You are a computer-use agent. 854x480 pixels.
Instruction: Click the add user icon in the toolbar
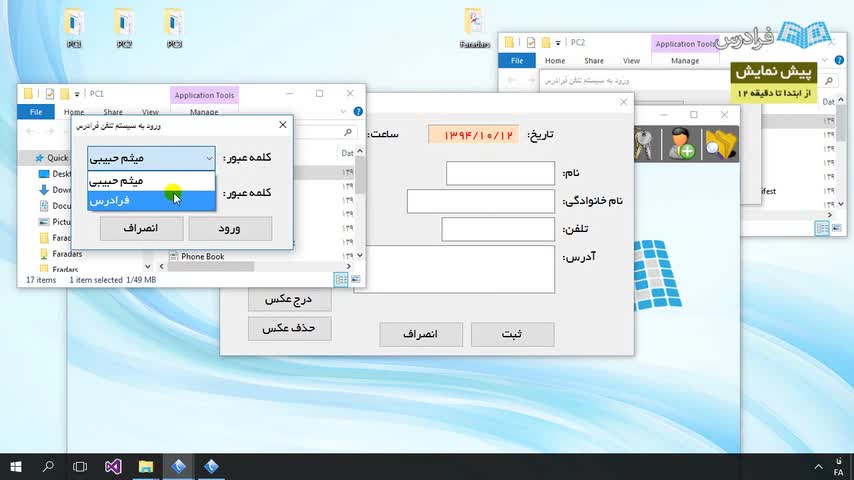coord(681,144)
